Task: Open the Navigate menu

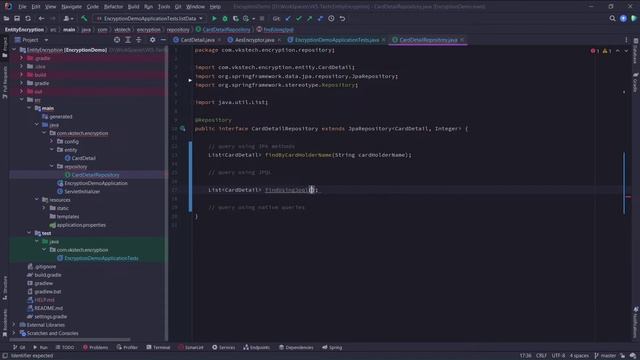Action: [71, 7]
